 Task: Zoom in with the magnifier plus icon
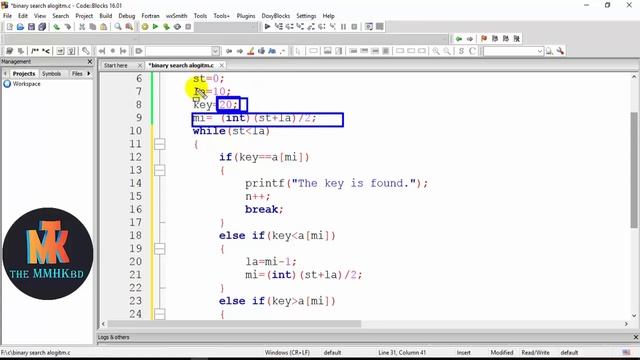tap(436, 51)
